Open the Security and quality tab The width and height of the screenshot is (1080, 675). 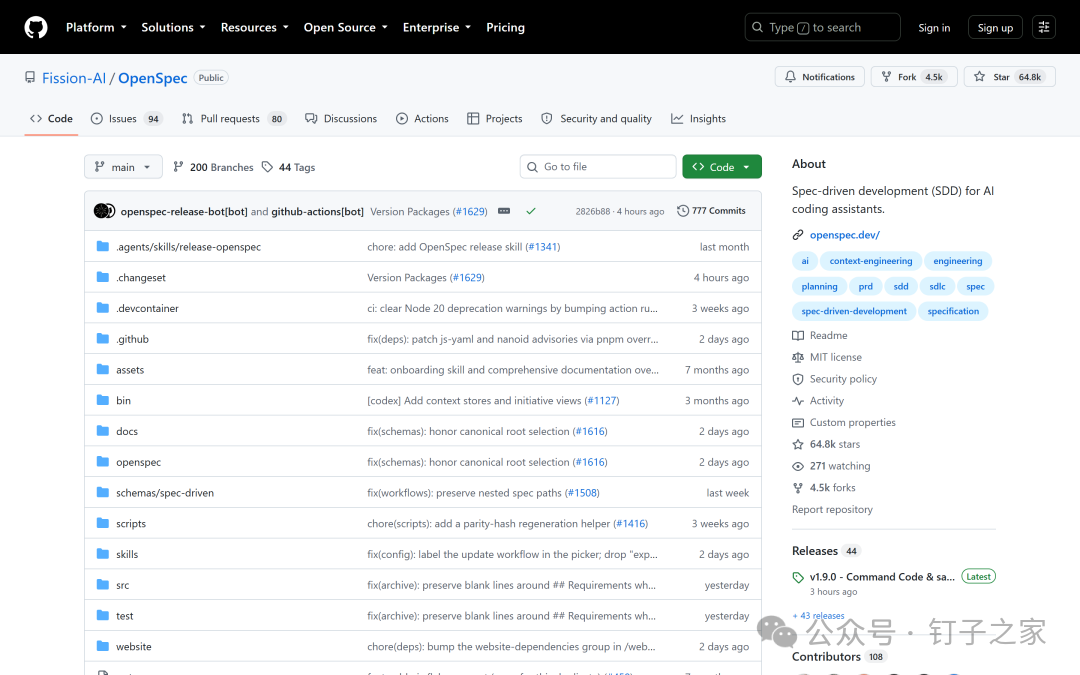[x=596, y=118]
